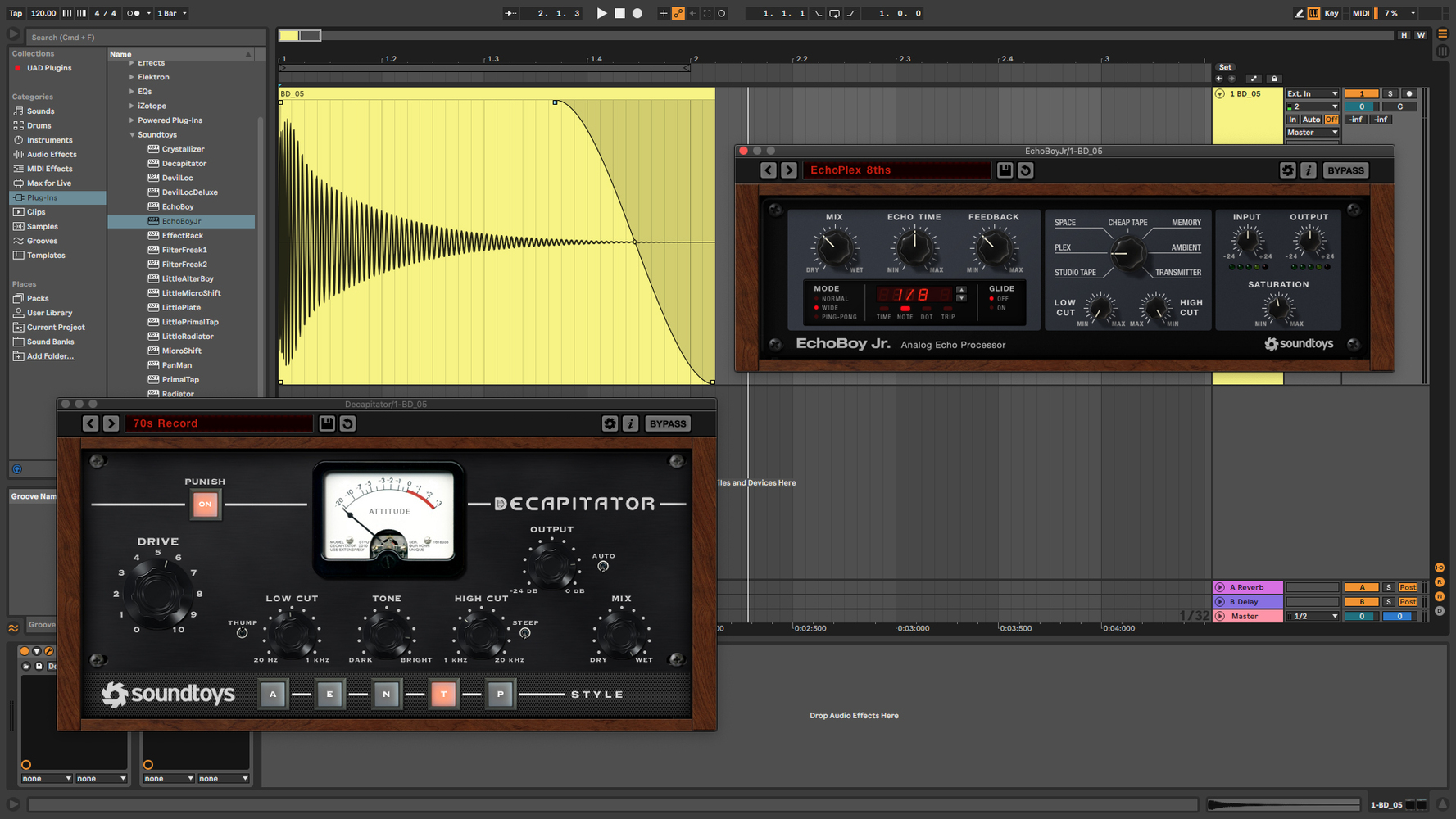Click Decapitator info icon
1456x819 pixels.
[630, 423]
